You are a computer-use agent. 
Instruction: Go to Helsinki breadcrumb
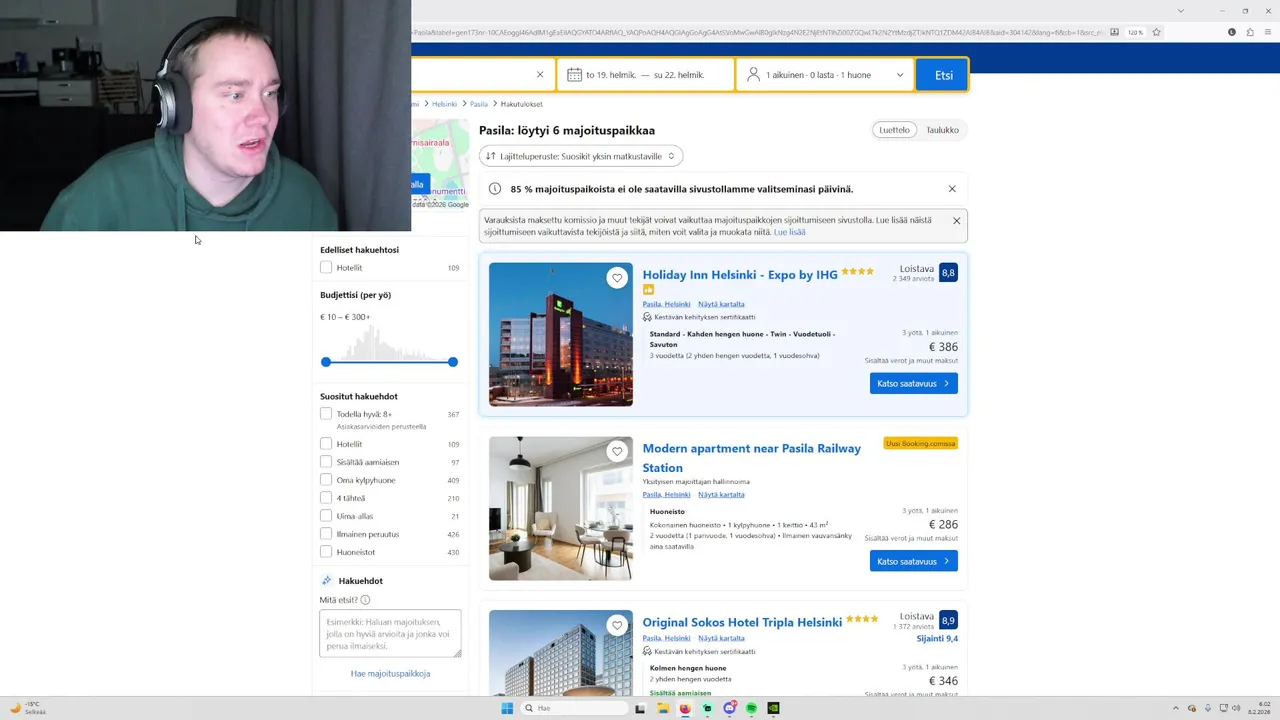[x=444, y=104]
